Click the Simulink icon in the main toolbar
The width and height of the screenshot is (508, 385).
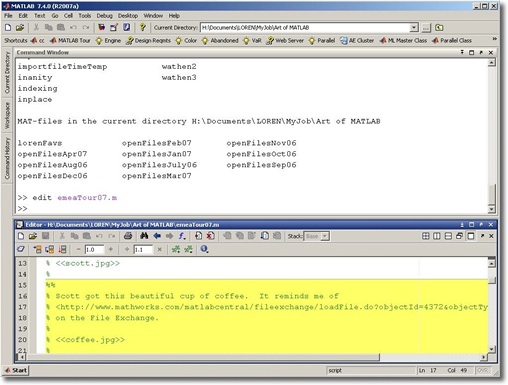pos(102,28)
